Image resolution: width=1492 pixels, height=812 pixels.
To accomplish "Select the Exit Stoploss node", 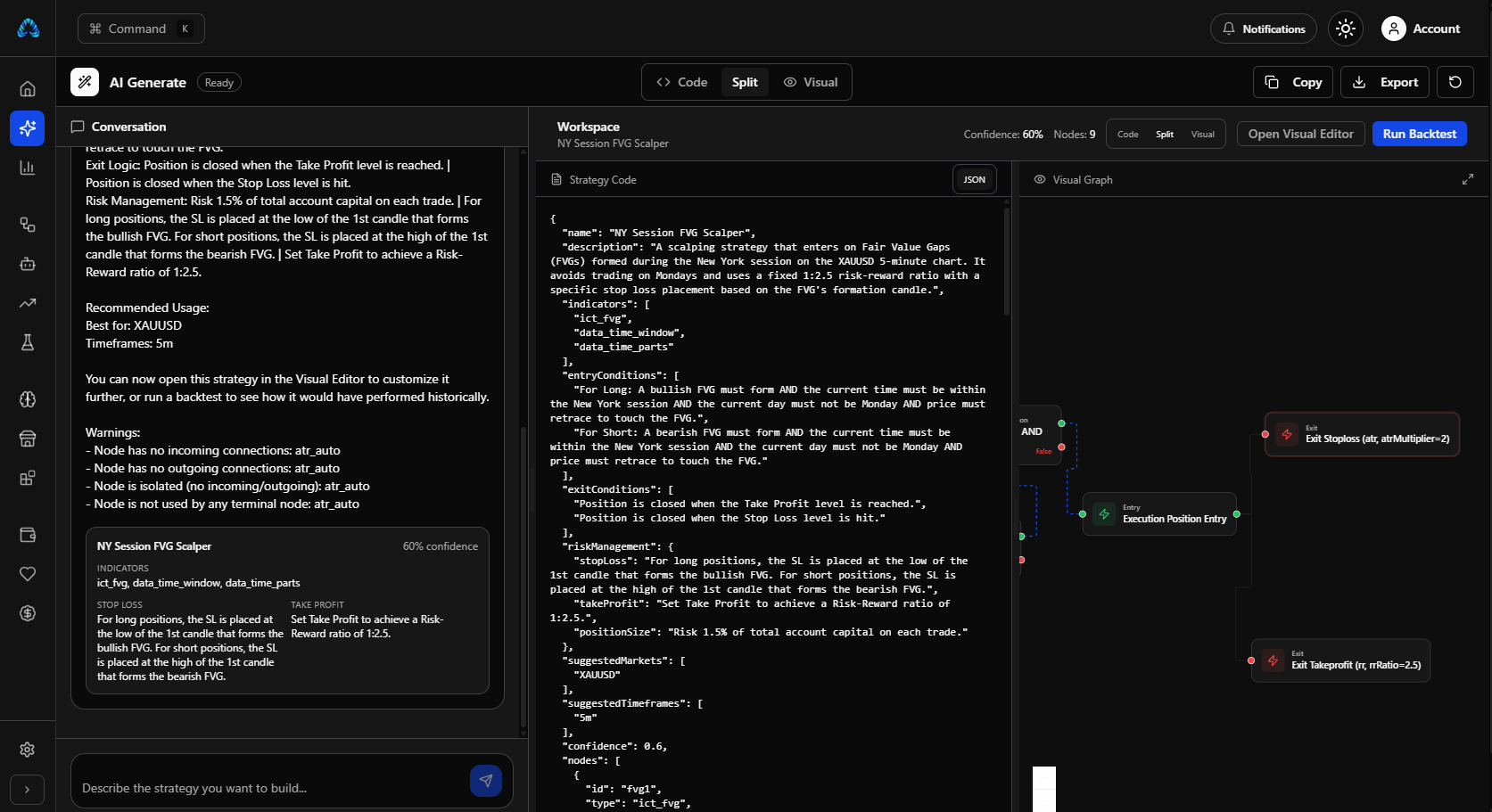I will (x=1362, y=434).
